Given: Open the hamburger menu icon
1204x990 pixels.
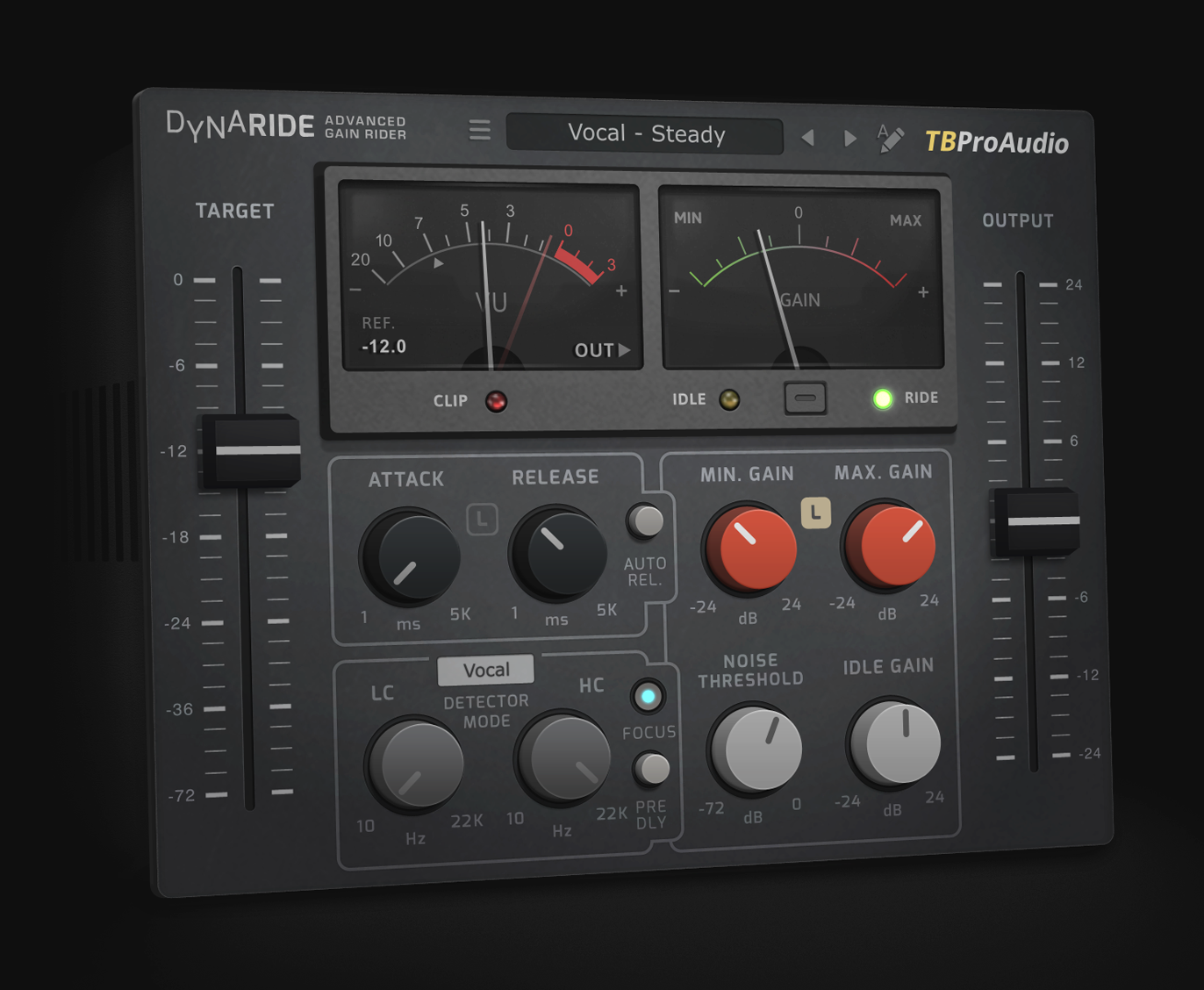Looking at the screenshot, I should (479, 130).
